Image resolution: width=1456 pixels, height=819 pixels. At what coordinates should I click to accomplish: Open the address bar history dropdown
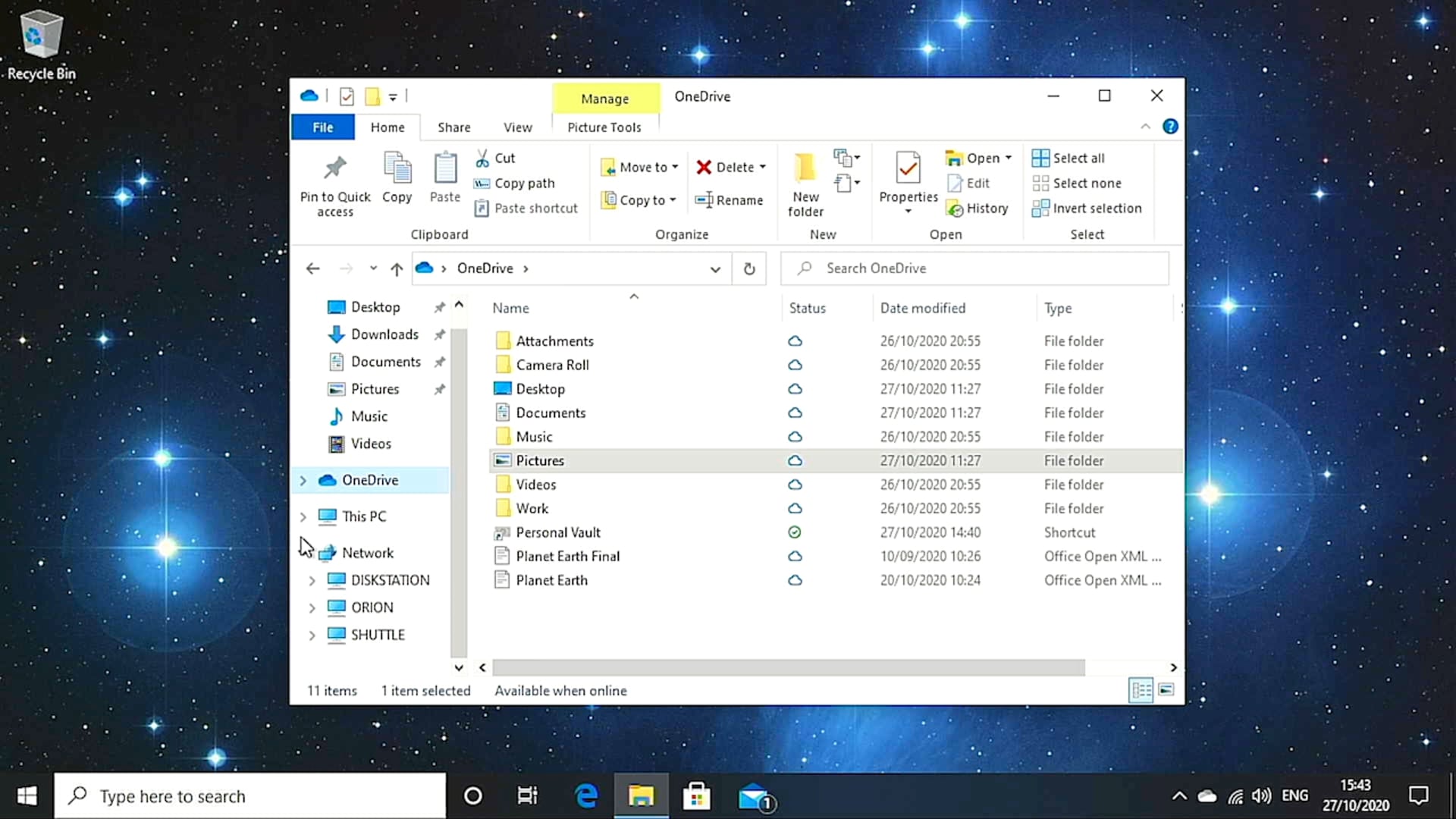714,268
